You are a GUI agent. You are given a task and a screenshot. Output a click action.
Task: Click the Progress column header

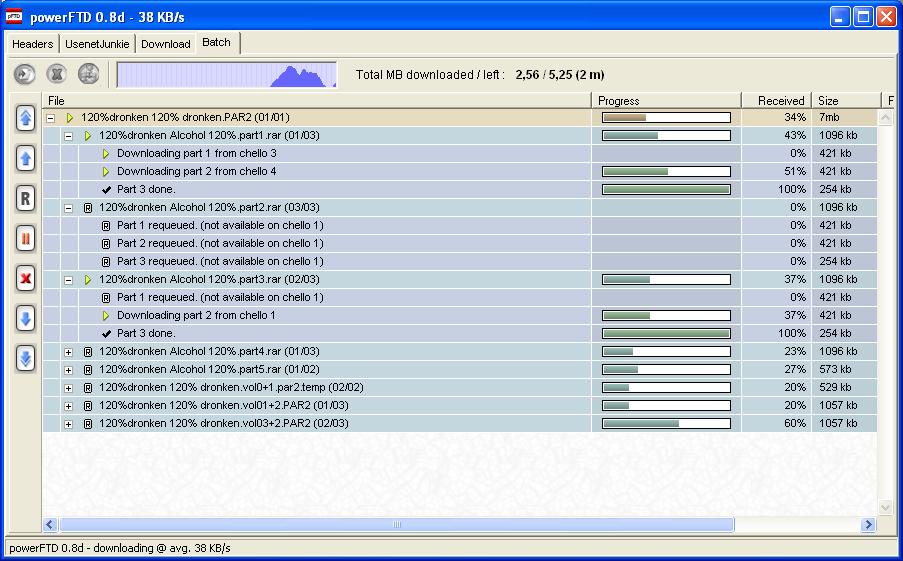666,101
